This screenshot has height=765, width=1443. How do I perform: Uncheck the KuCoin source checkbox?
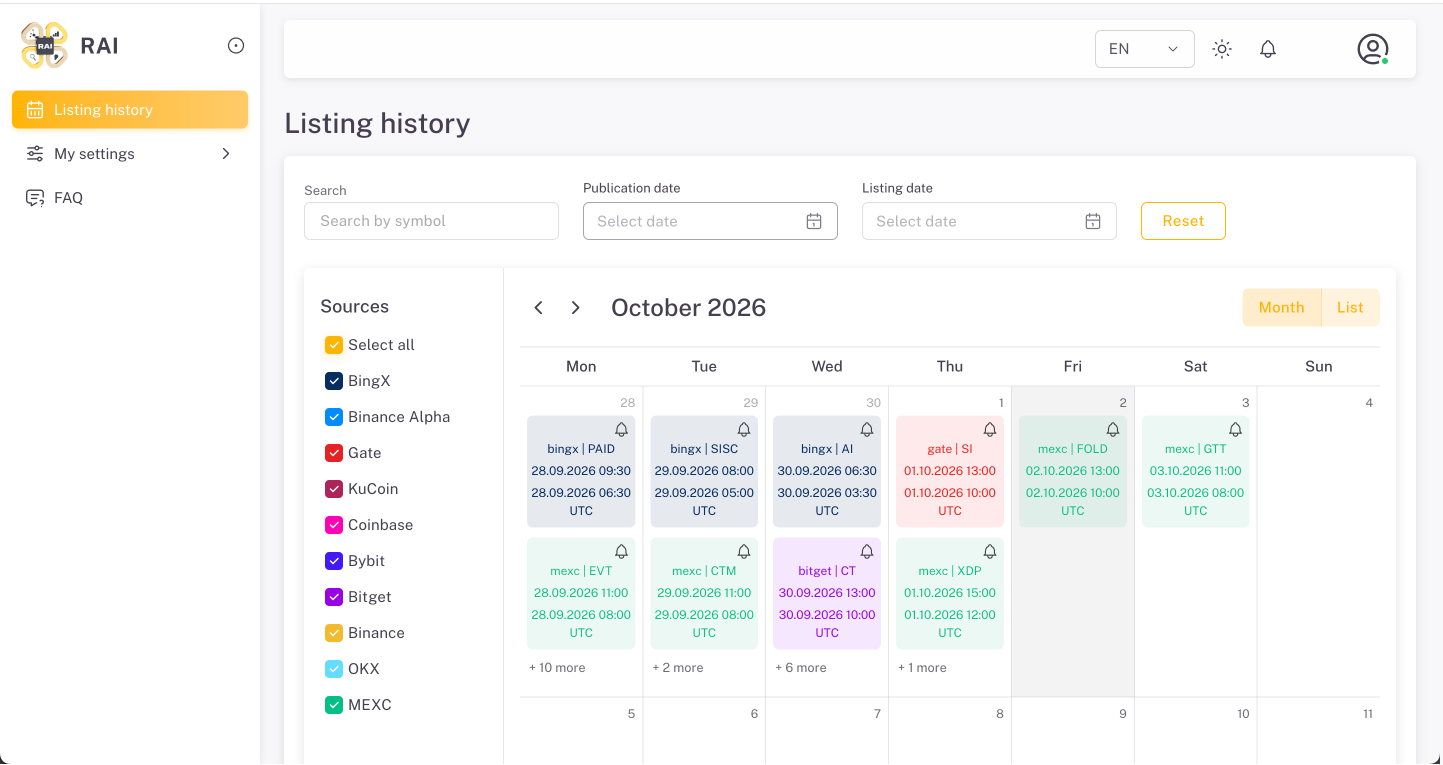(334, 489)
